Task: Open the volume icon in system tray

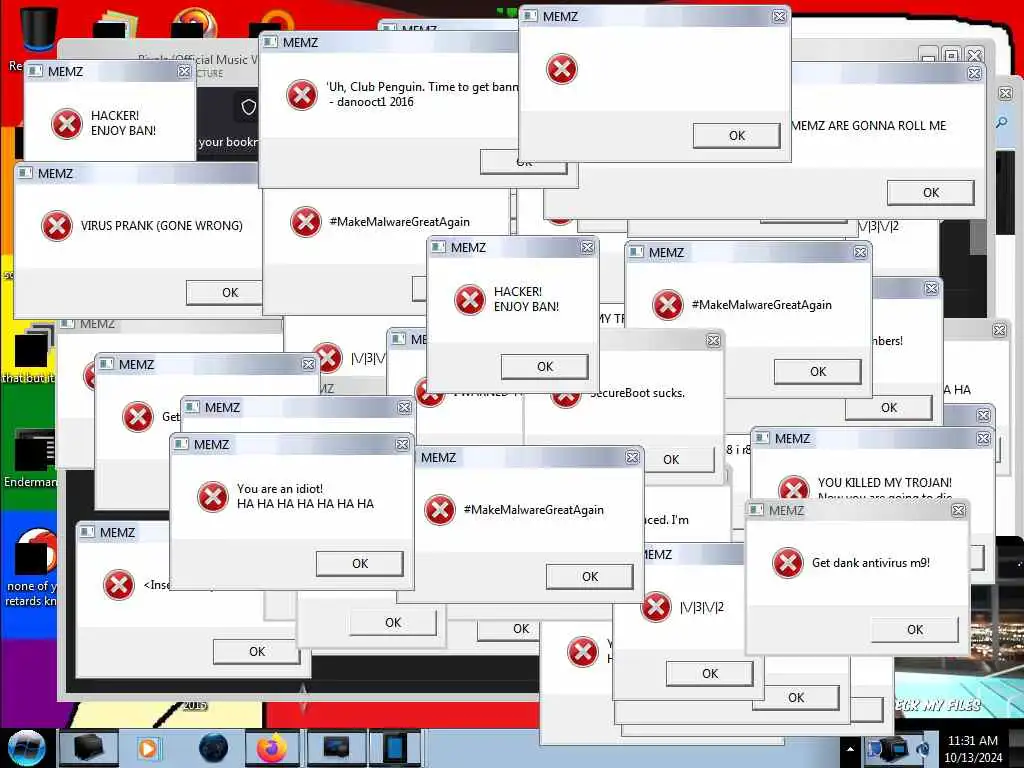Action: coord(923,748)
